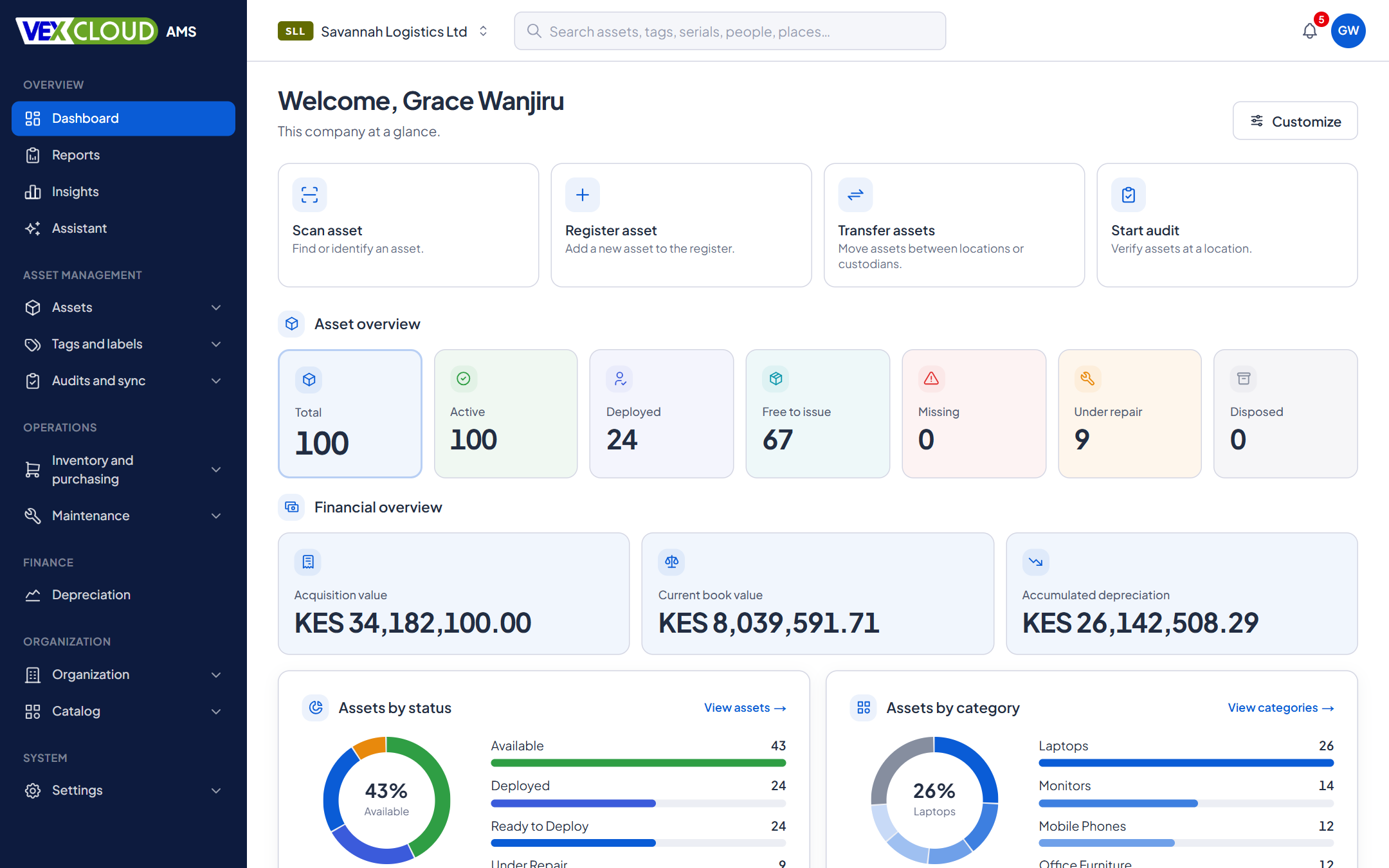Click the Acquisition value receipt icon

pos(307,562)
